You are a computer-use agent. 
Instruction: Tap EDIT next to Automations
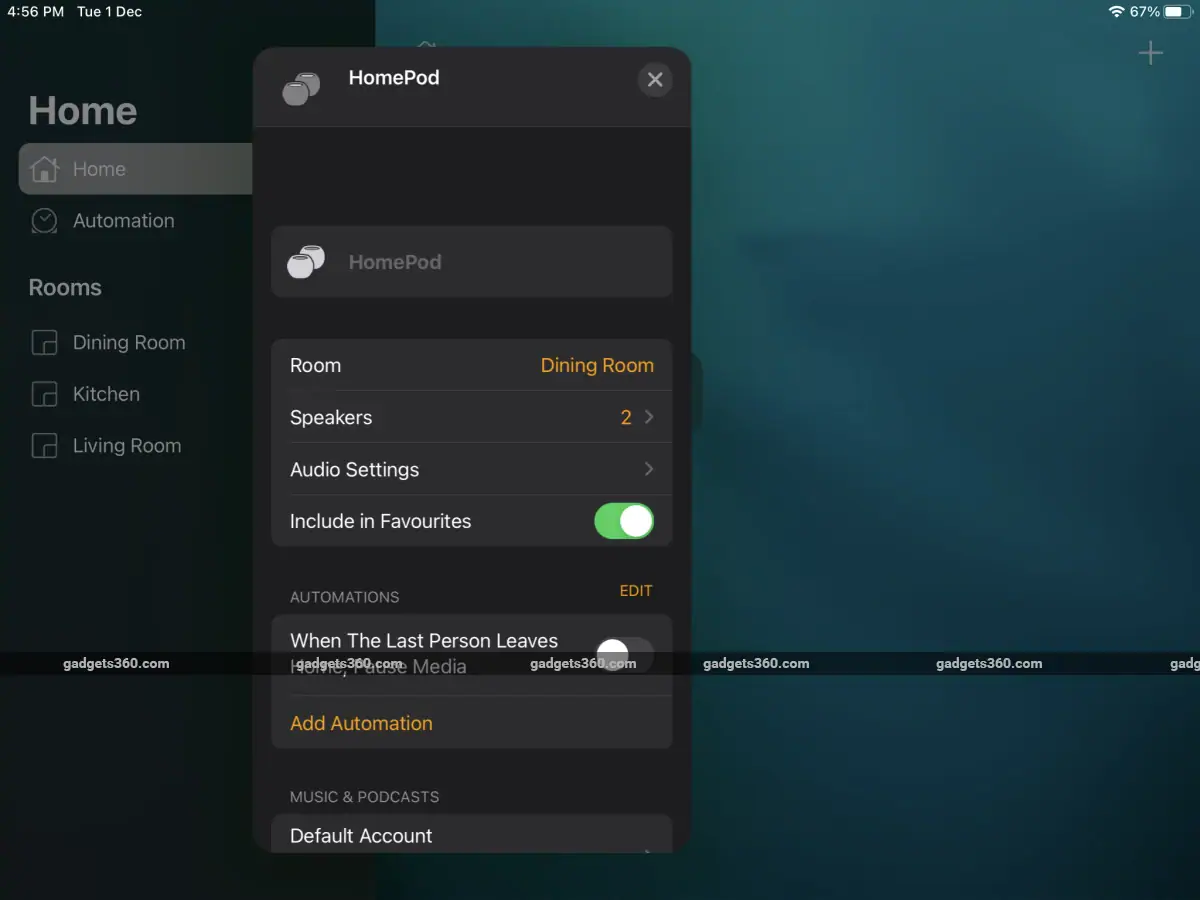tap(636, 591)
